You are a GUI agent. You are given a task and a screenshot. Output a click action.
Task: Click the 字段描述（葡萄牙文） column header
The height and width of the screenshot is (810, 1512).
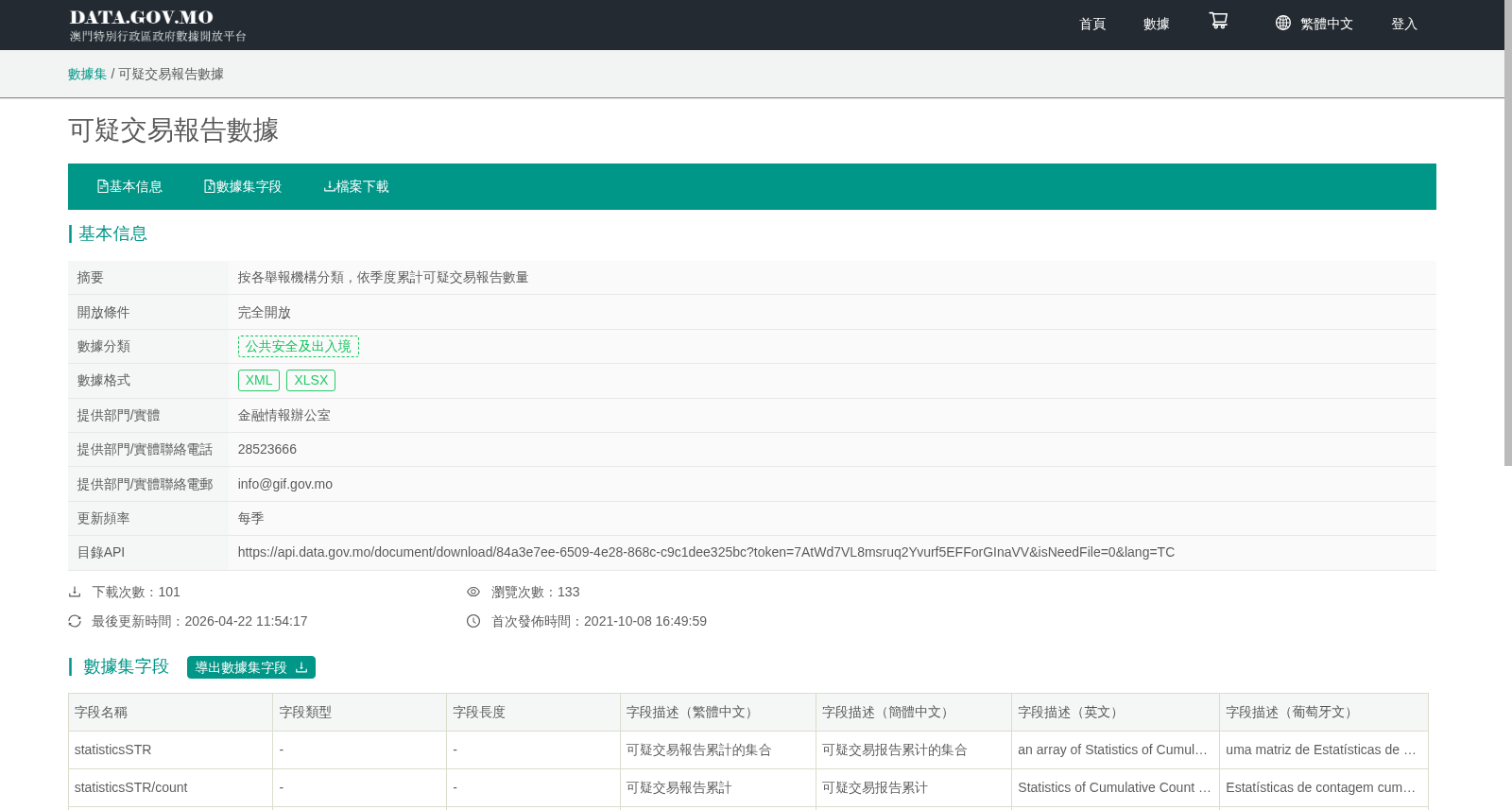coord(1324,712)
